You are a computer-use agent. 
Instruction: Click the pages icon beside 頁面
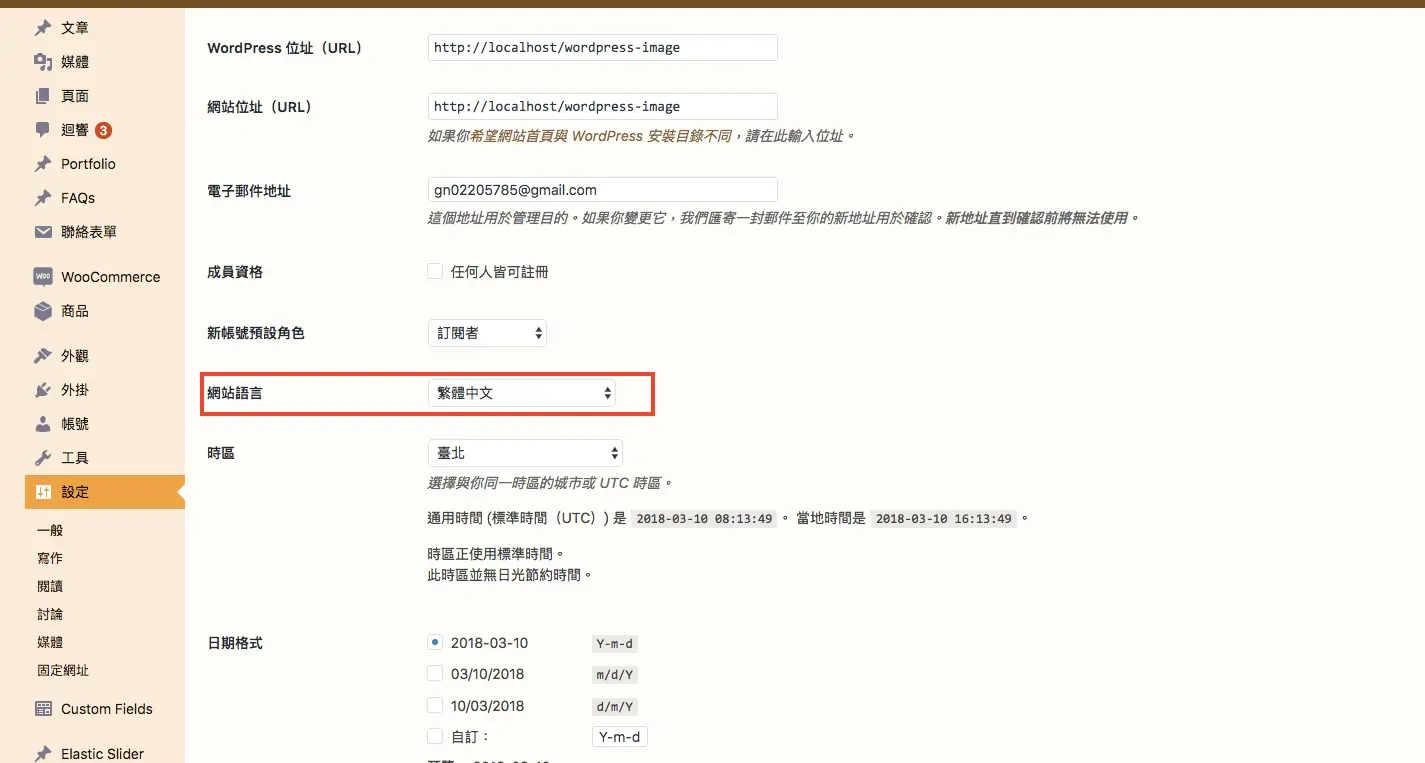pos(43,96)
